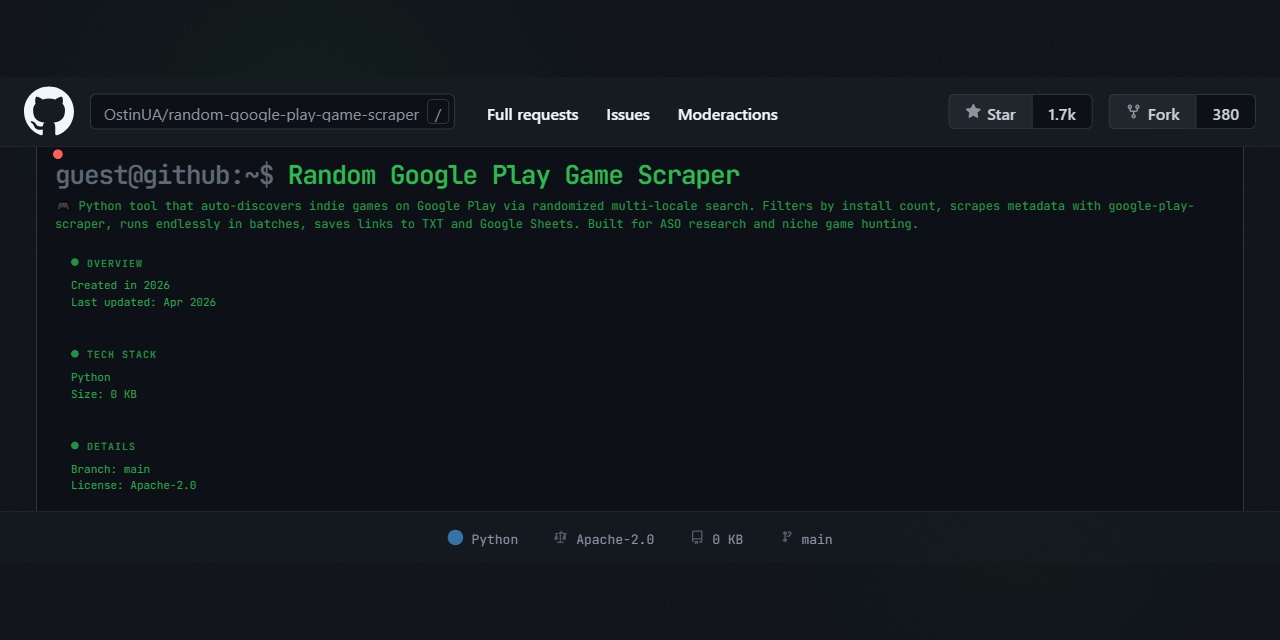
Task: Click the green bullet beside OVERVIEW
Action: coord(75,262)
